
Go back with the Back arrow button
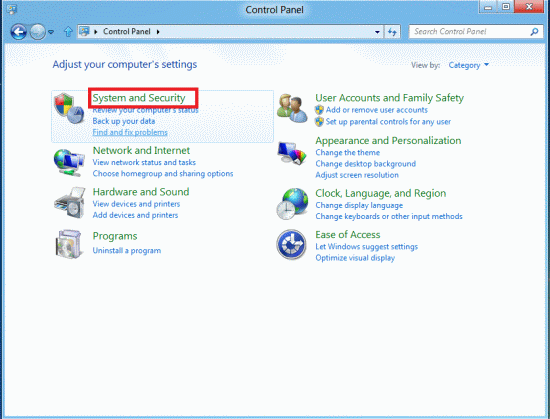(x=19, y=32)
